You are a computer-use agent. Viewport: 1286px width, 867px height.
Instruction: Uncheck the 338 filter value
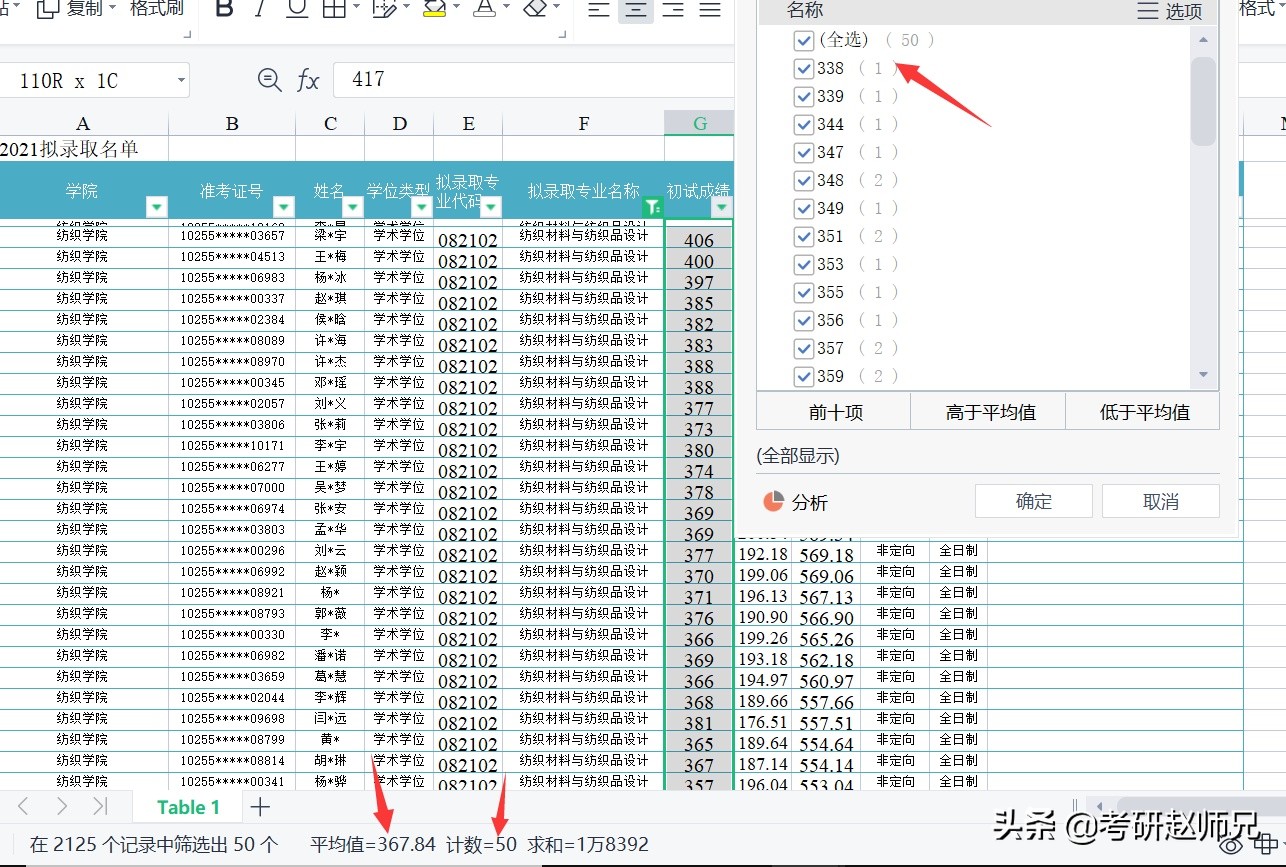803,68
